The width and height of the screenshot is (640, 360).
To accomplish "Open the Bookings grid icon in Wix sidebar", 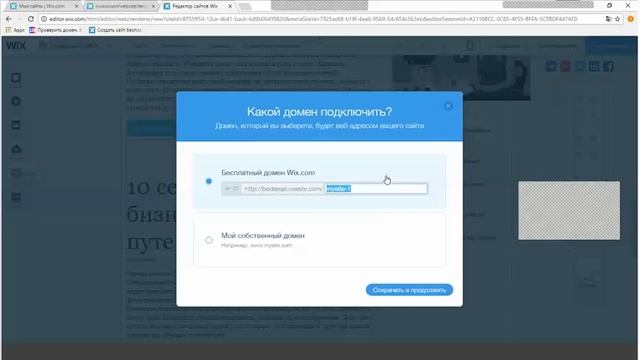I will pos(16,197).
